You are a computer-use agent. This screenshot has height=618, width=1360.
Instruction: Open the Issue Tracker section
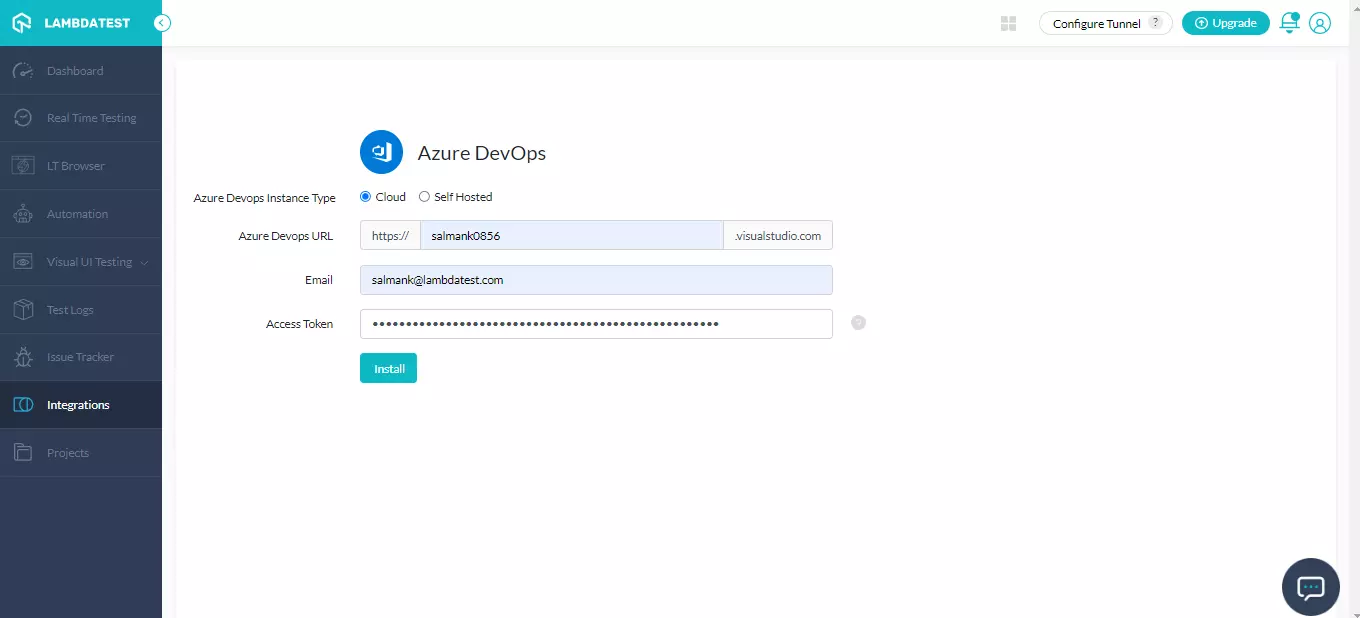click(83, 357)
